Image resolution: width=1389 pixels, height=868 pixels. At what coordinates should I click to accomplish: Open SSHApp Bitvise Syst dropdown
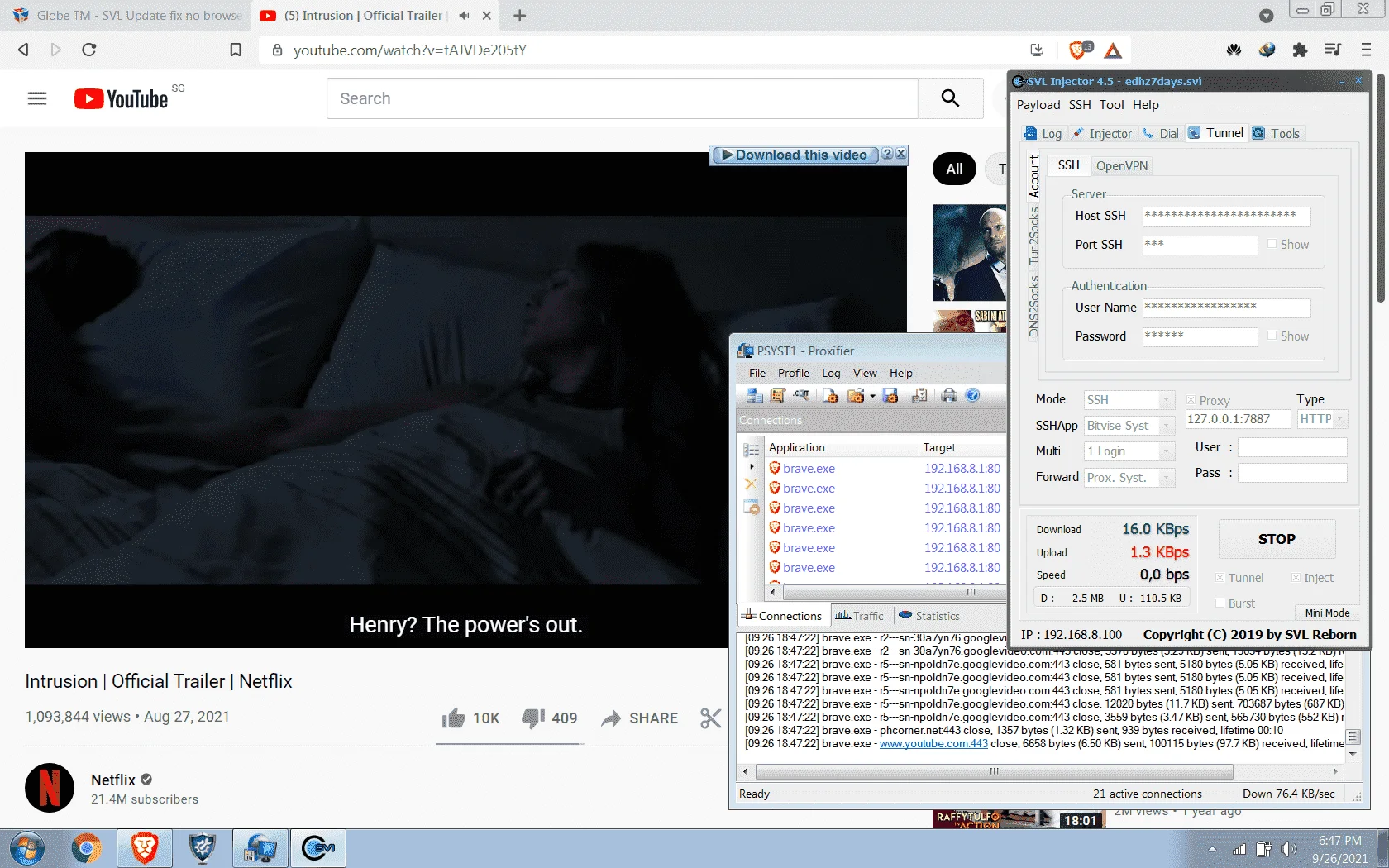pos(1129,426)
